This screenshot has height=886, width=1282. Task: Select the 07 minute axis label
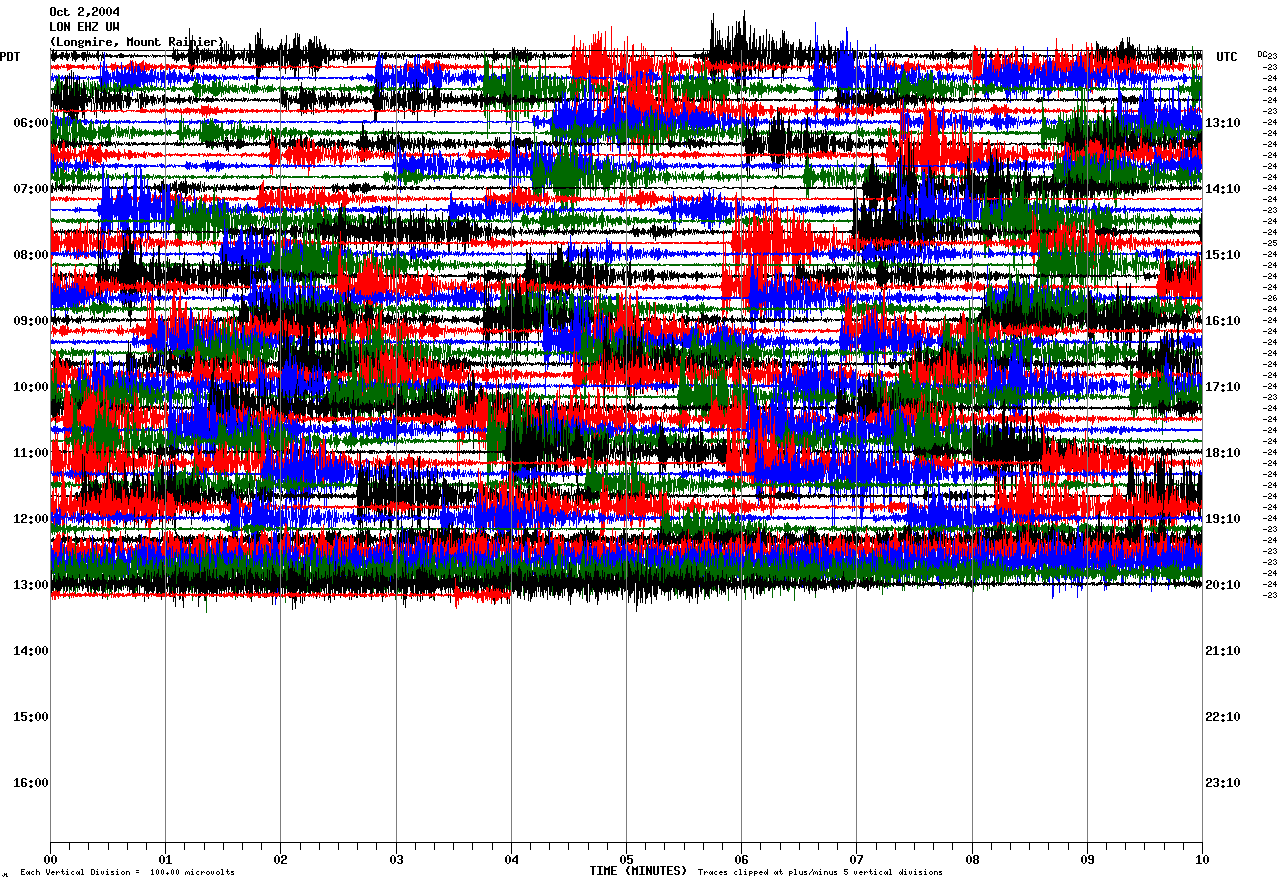pos(856,859)
